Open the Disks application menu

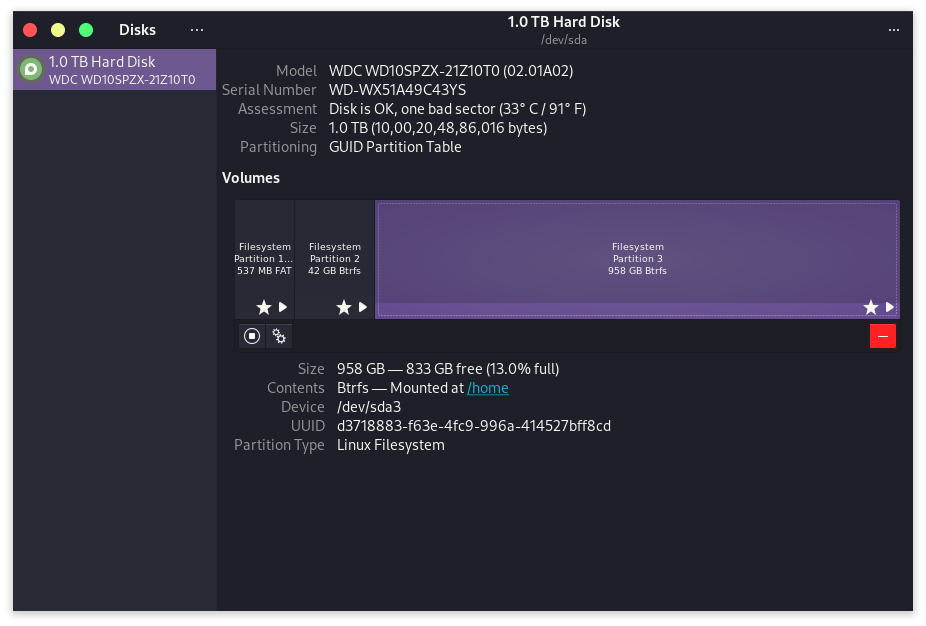tap(196, 30)
